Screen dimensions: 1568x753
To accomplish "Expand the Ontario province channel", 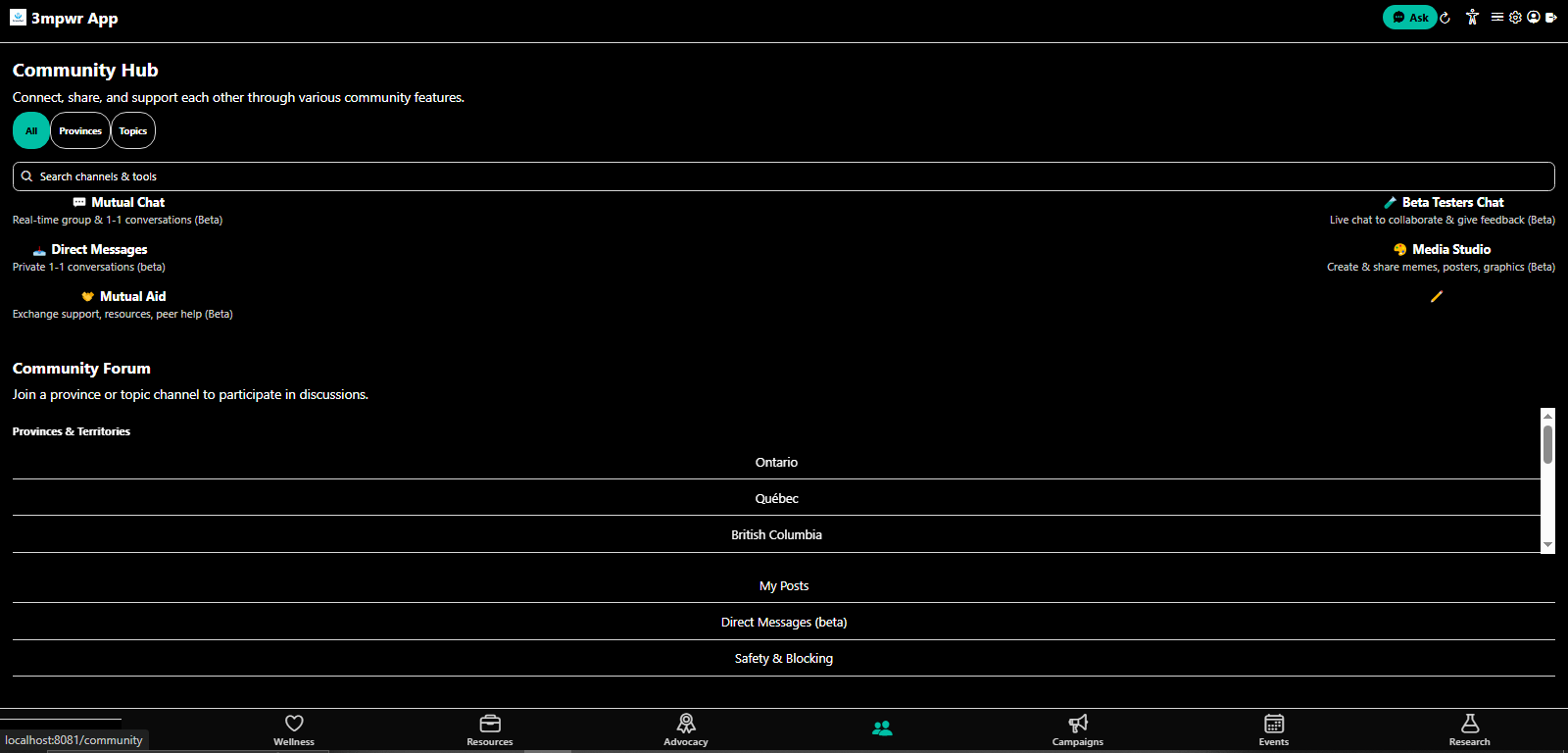I will point(776,462).
